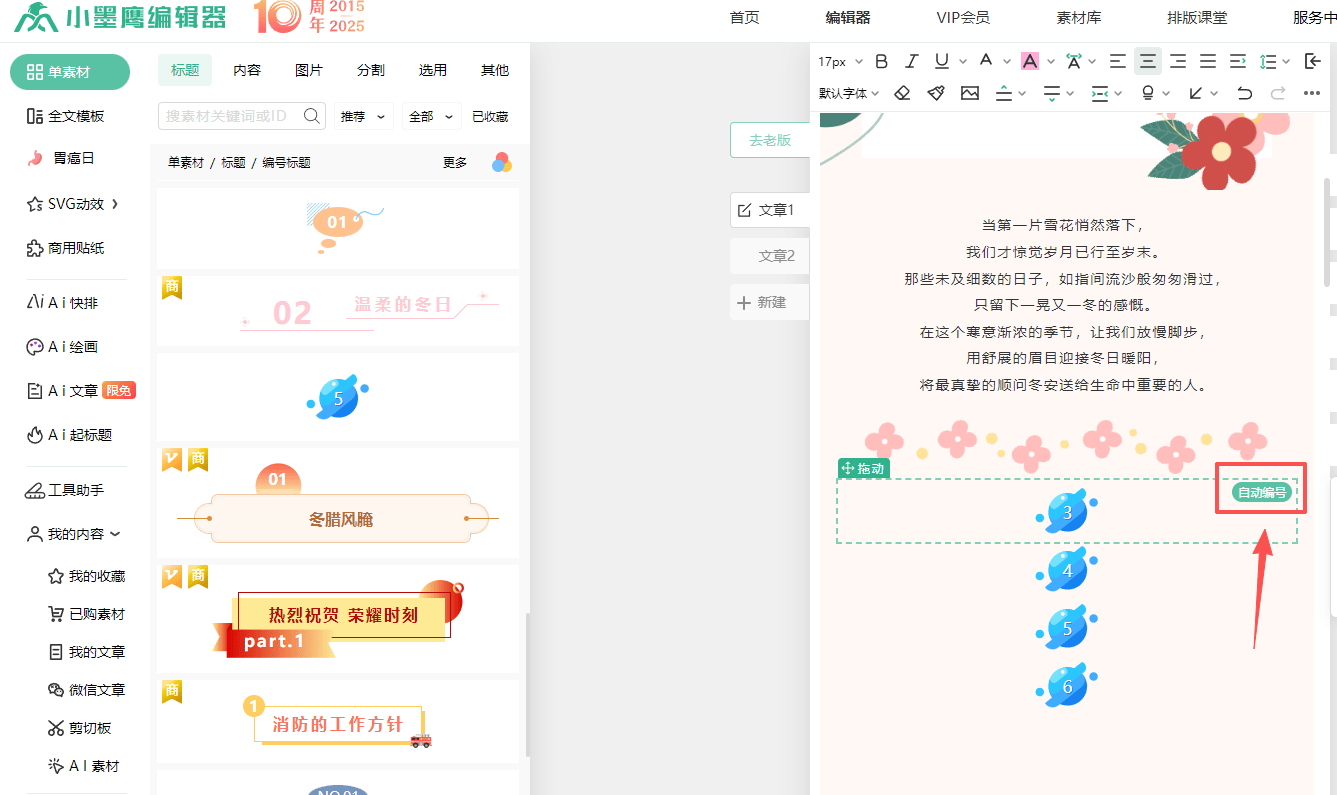Open the 默认字体 font family dropdown
Screen dimensions: 1337x795
pyautogui.click(x=848, y=93)
